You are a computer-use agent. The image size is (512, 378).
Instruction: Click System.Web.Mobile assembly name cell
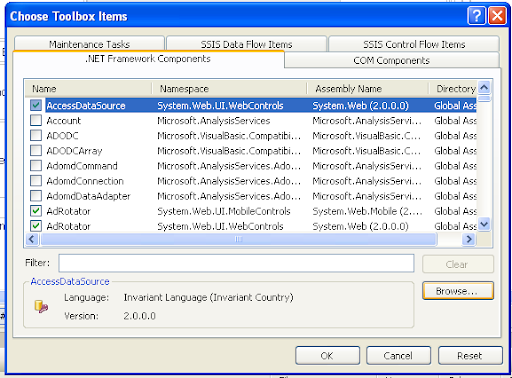[367, 211]
